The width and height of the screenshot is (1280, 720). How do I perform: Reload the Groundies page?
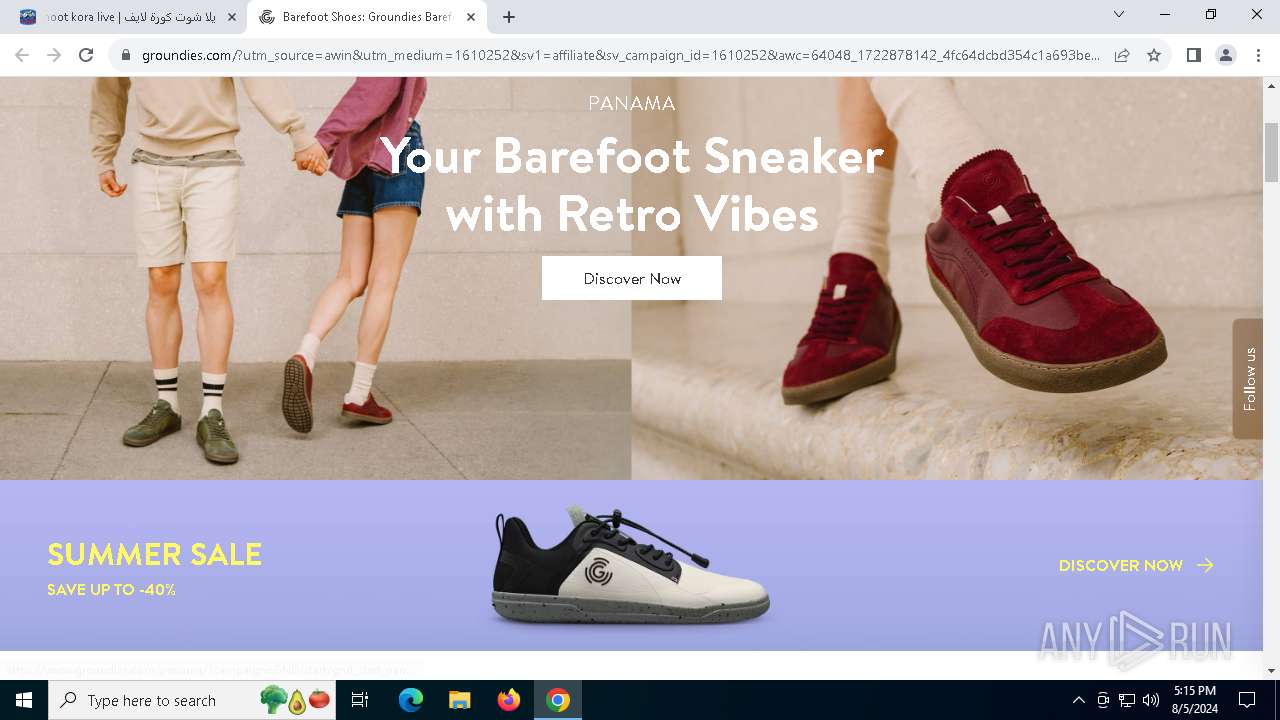coord(86,55)
